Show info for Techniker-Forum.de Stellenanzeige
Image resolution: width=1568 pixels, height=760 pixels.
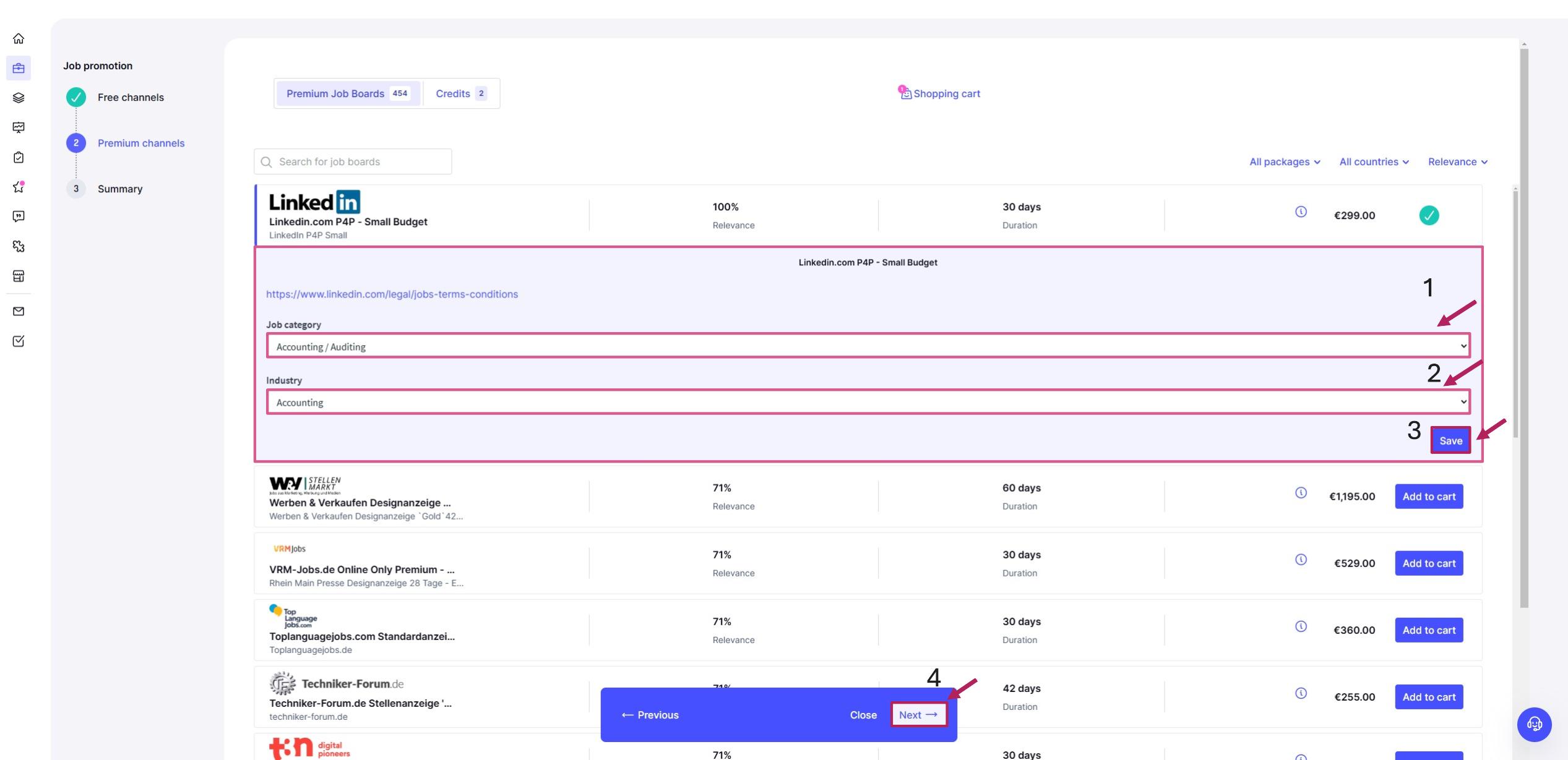(x=1301, y=693)
